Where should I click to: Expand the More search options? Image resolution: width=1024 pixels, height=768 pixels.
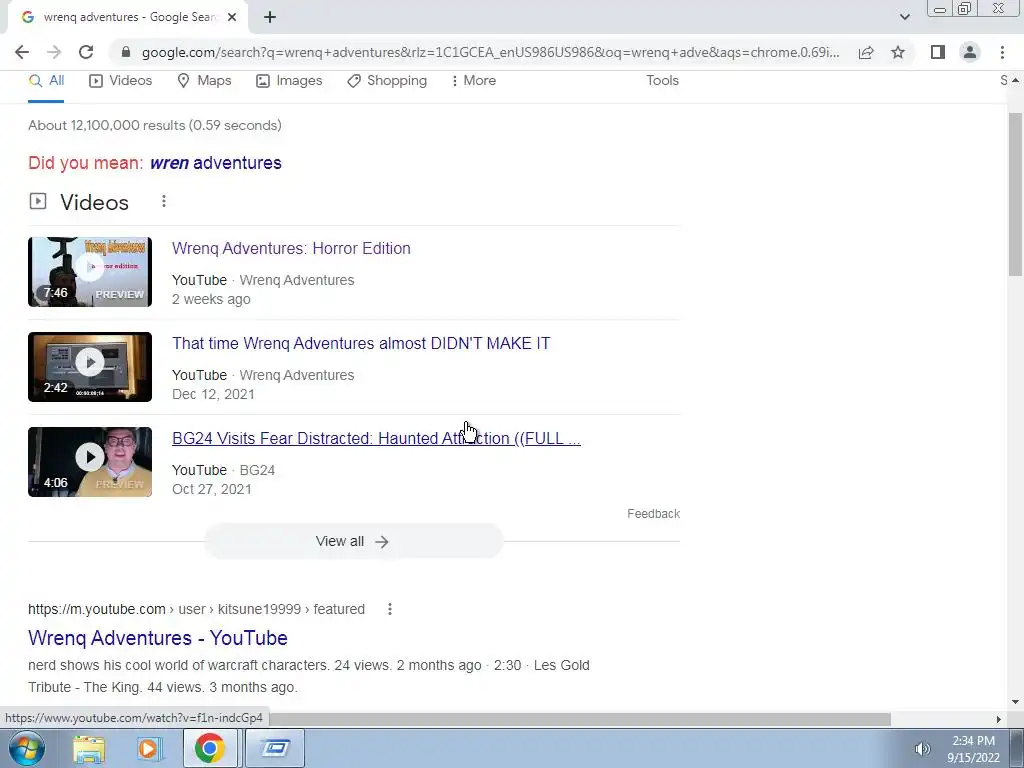[x=473, y=81]
